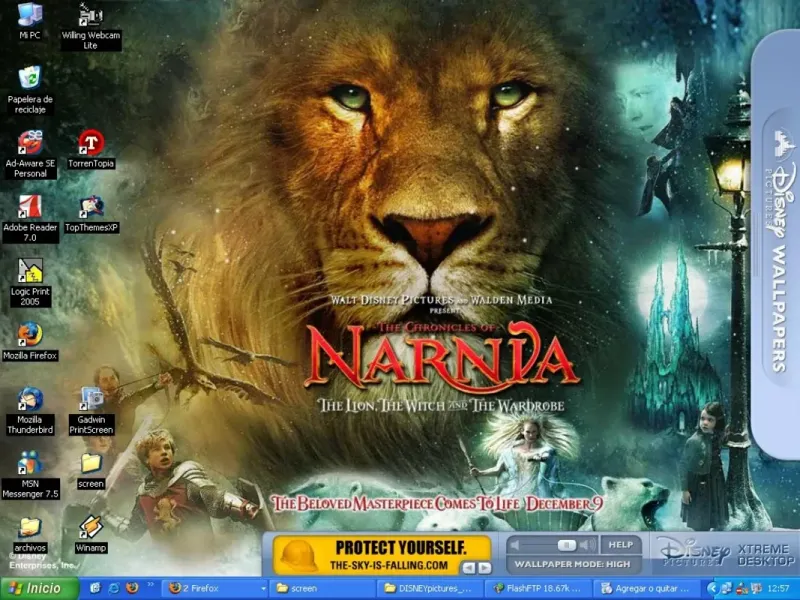Switch to Agregar o quitar taskbar window
This screenshot has width=800, height=600.
point(646,588)
